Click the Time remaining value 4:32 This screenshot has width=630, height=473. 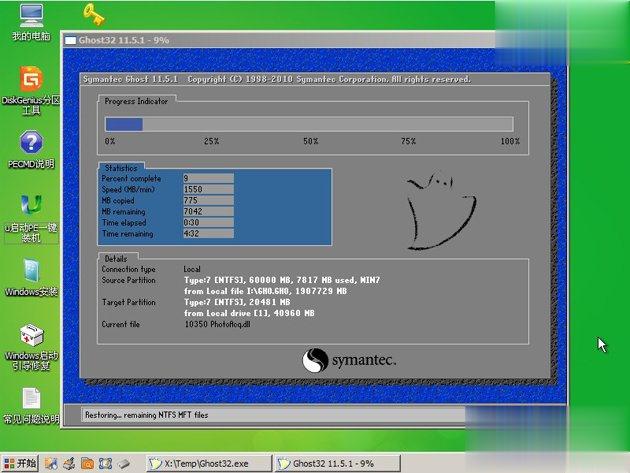208,233
